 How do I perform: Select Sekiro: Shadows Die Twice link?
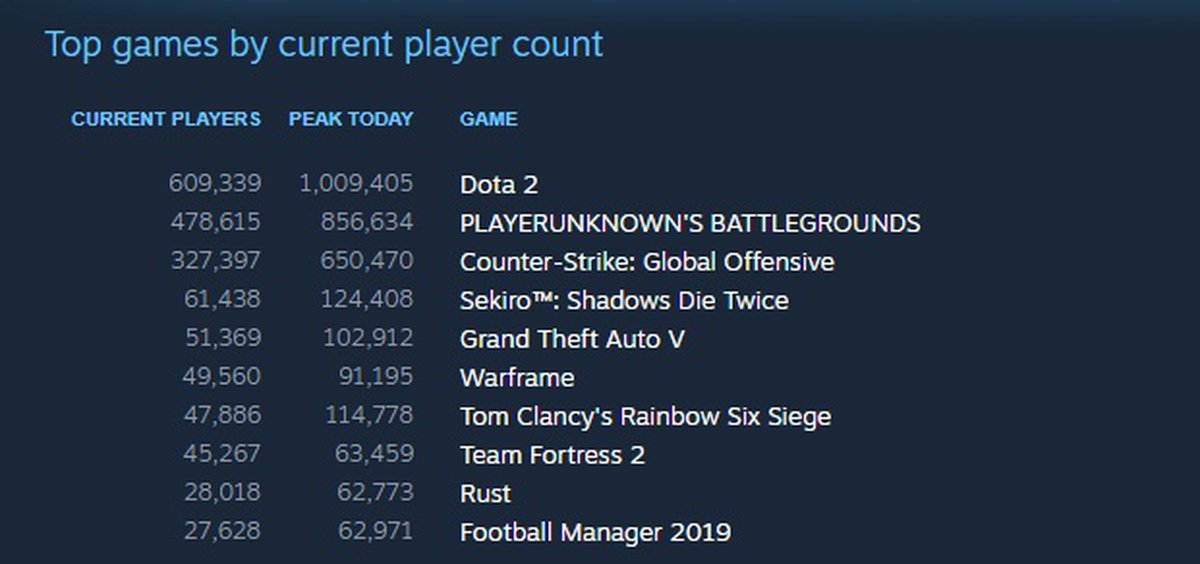pos(623,301)
